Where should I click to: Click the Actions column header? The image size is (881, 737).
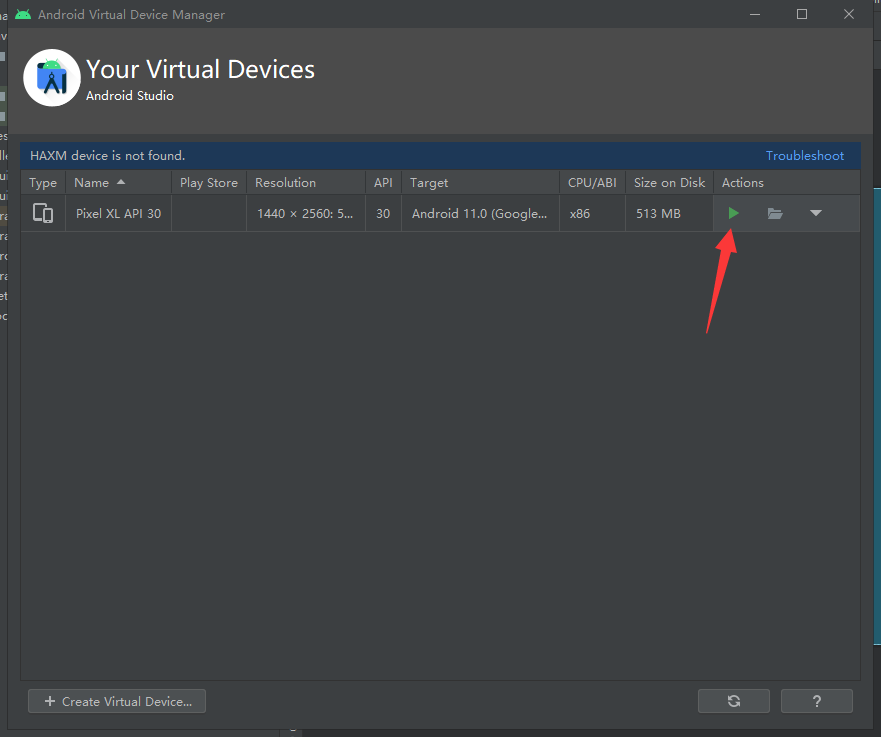coord(787,183)
